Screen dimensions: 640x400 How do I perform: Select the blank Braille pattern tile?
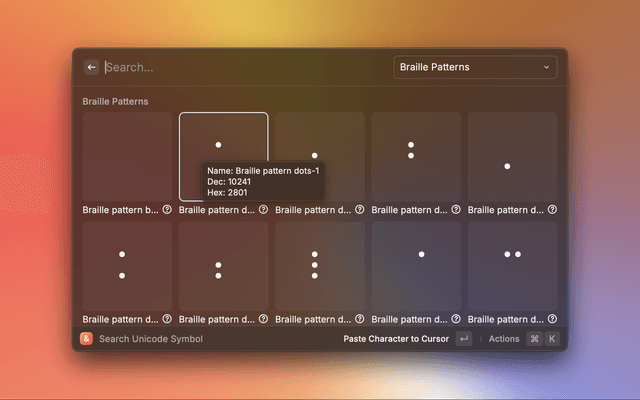(127, 156)
